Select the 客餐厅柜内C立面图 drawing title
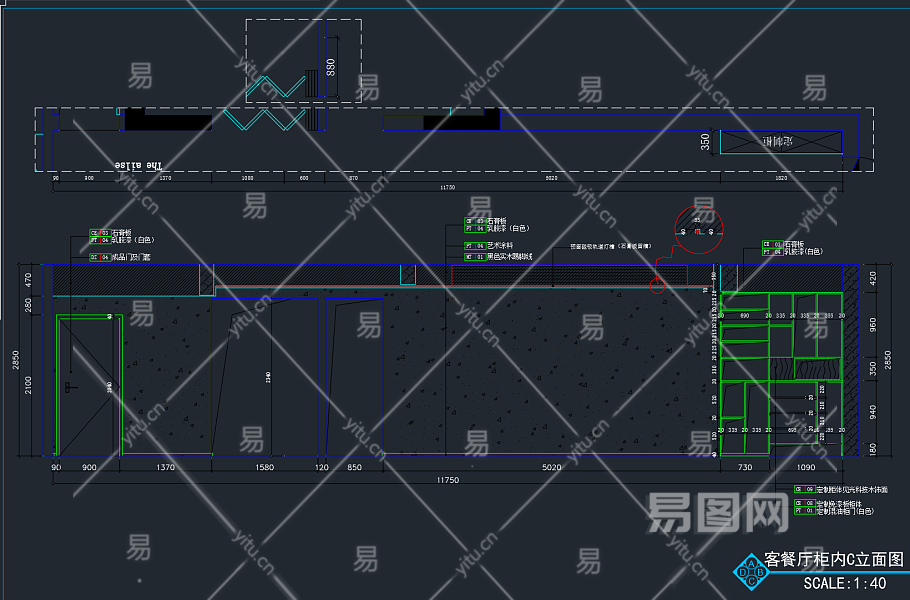The image size is (910, 600). click(x=834, y=559)
